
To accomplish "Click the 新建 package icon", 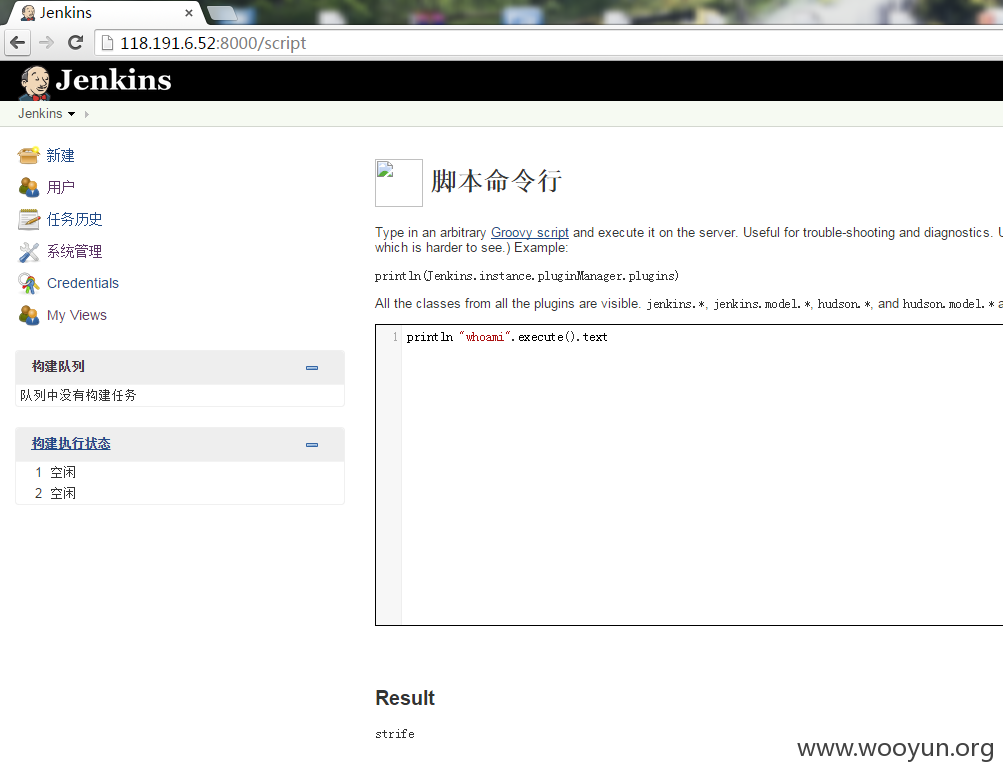I will [29, 155].
